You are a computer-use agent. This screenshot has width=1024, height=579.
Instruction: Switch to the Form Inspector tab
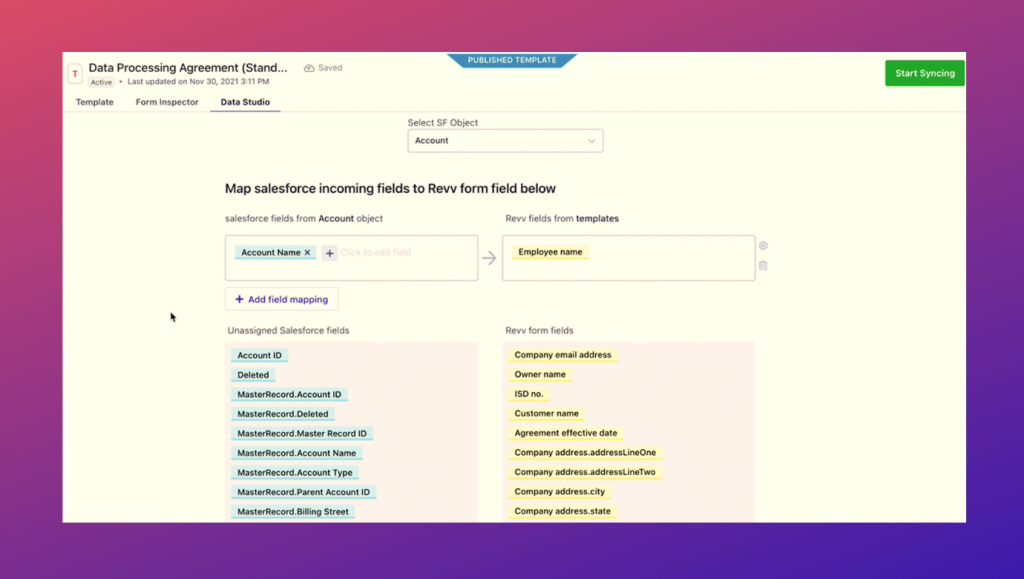(x=167, y=102)
